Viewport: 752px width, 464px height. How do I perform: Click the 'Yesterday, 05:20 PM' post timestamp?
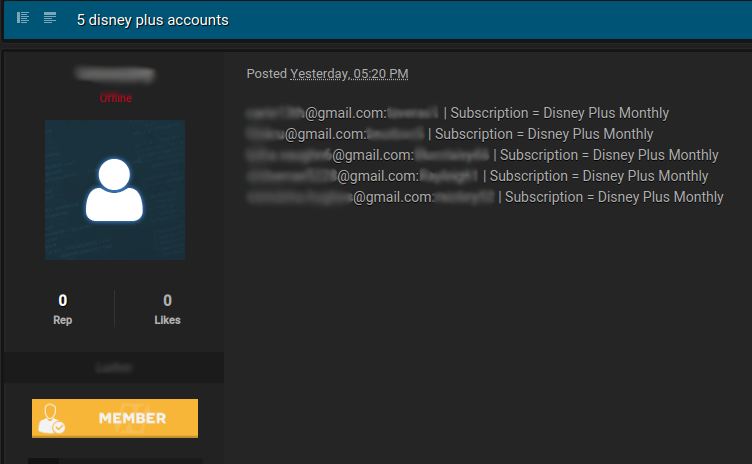(x=349, y=74)
